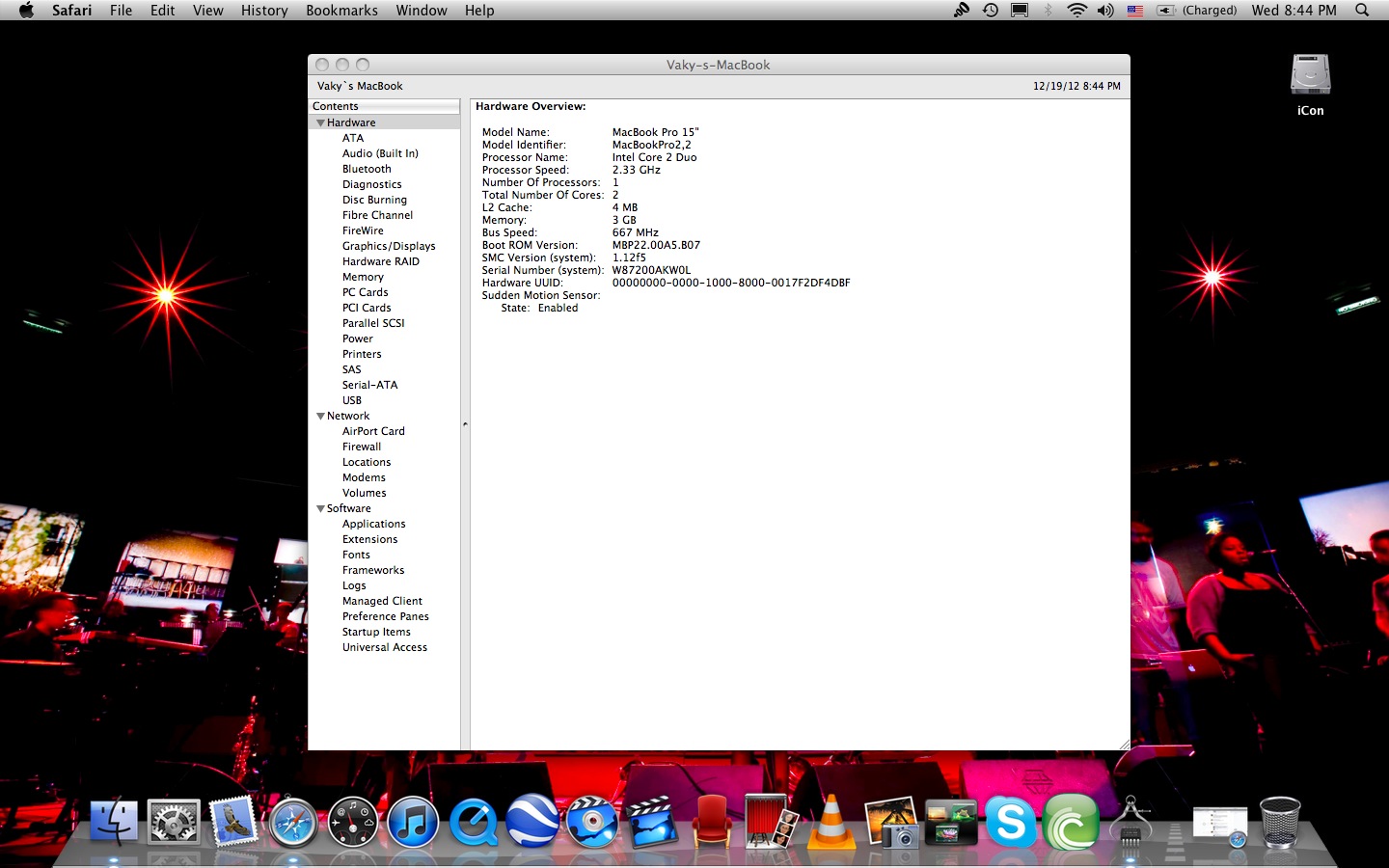Launch System Preferences from the dock
Viewport: 1389px width, 868px height.
click(174, 823)
